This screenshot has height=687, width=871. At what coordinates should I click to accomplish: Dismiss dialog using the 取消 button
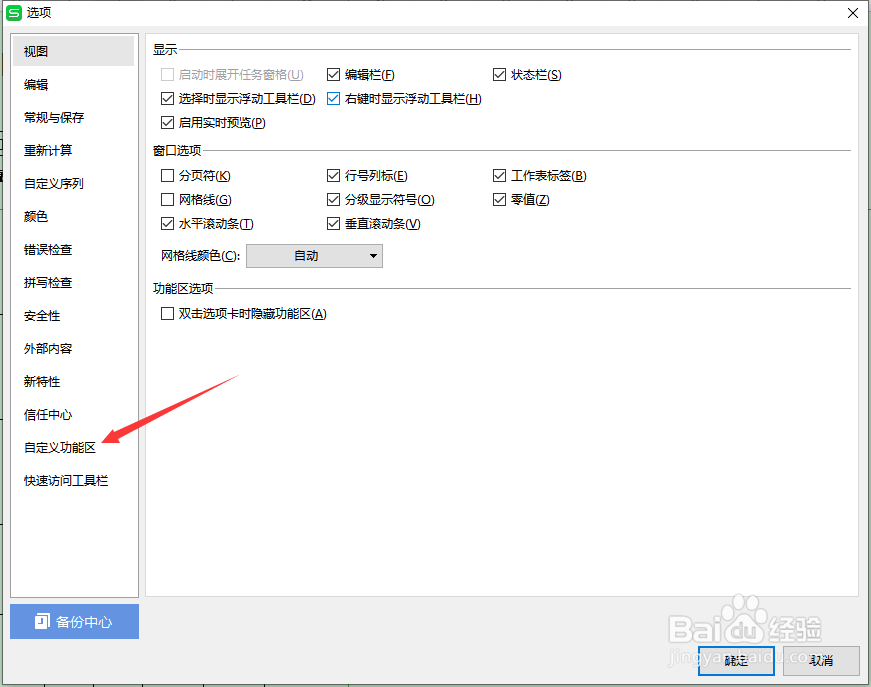[821, 660]
